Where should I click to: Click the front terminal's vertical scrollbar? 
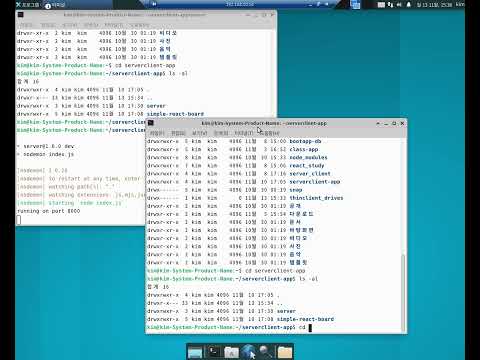coord(403,293)
